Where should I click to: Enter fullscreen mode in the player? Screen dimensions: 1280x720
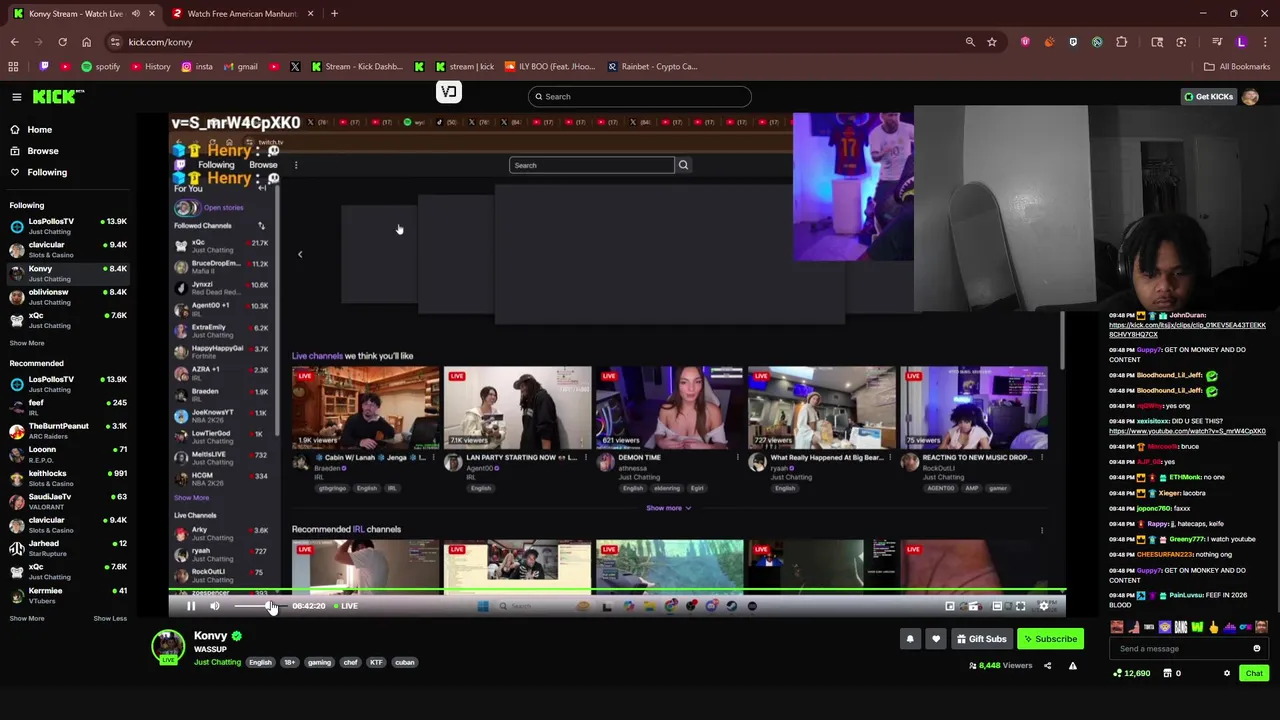(x=1020, y=606)
